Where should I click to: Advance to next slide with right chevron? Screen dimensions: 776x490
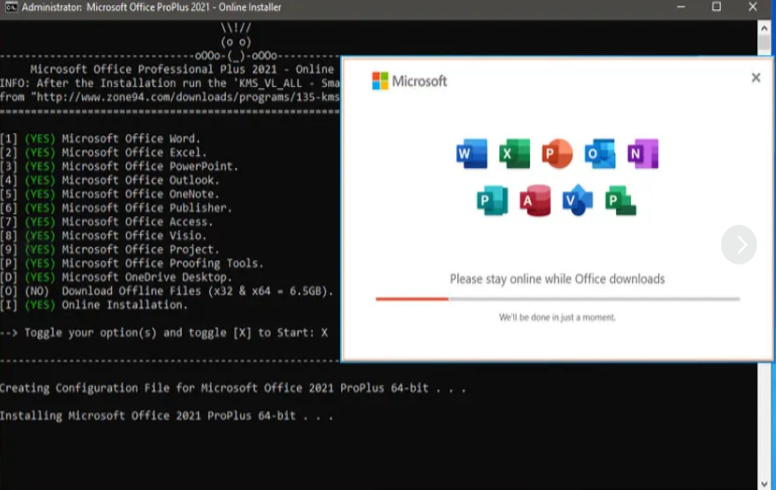pos(739,244)
